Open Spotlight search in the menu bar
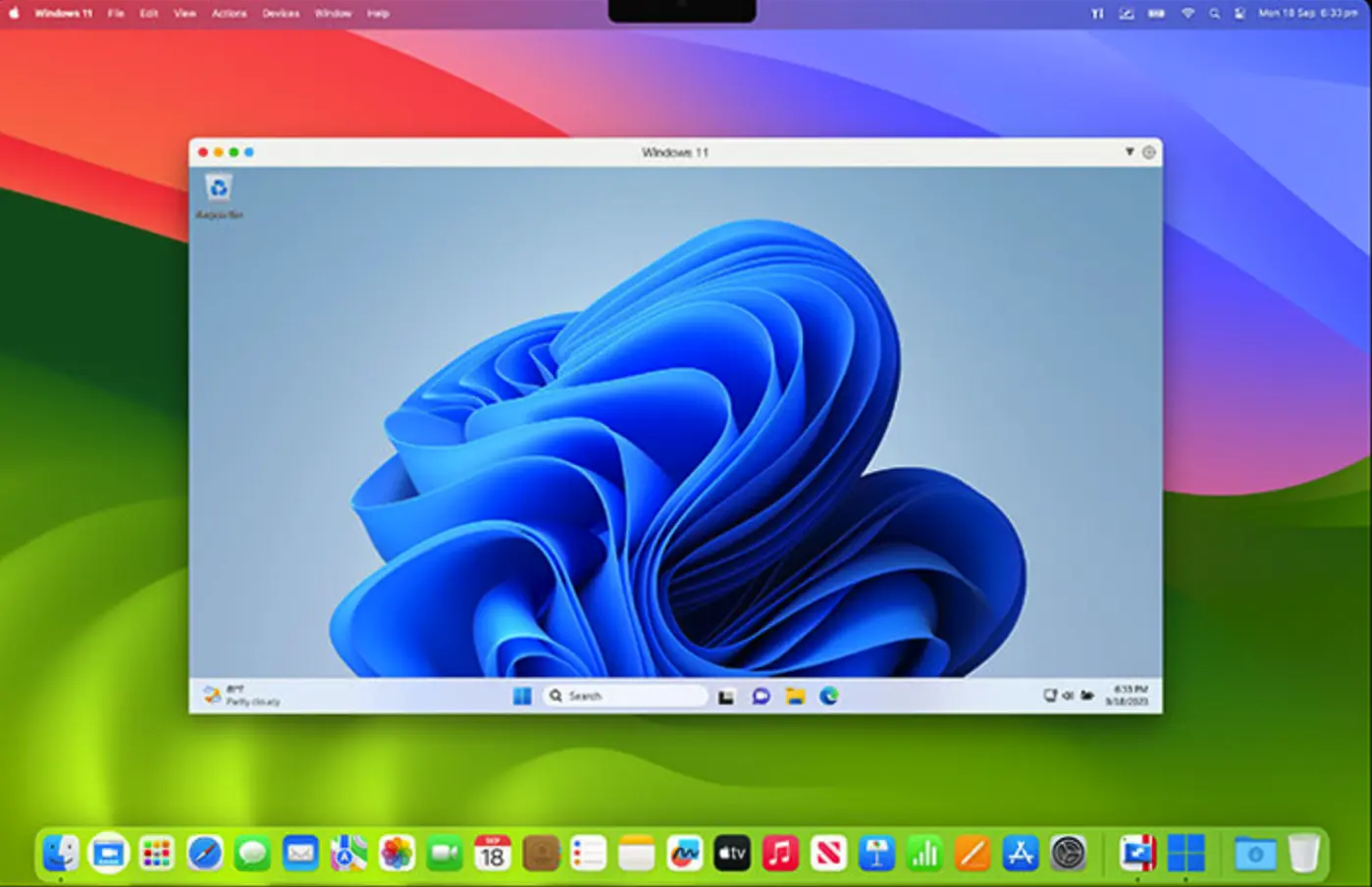This screenshot has width=1372, height=887. tap(1215, 14)
